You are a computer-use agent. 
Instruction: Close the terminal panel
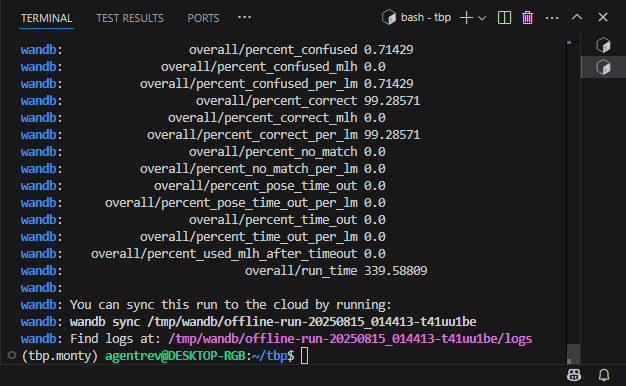click(603, 17)
